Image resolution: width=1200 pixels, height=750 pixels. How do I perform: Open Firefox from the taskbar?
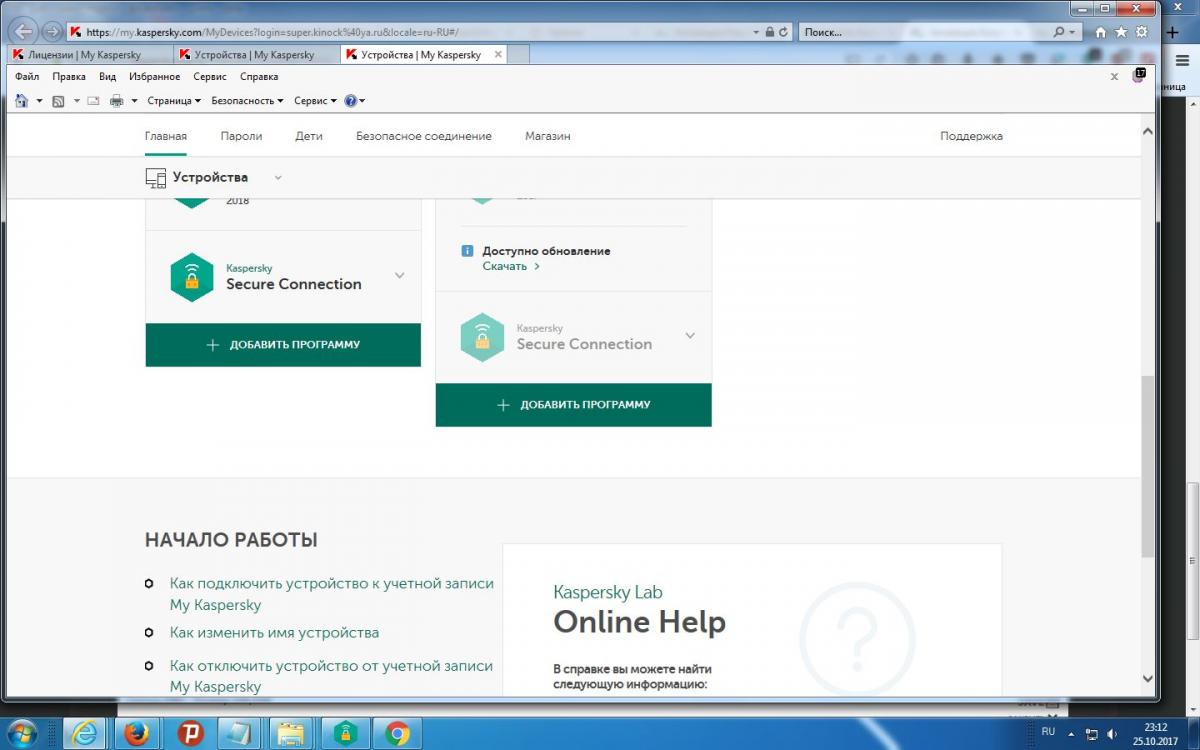[137, 734]
